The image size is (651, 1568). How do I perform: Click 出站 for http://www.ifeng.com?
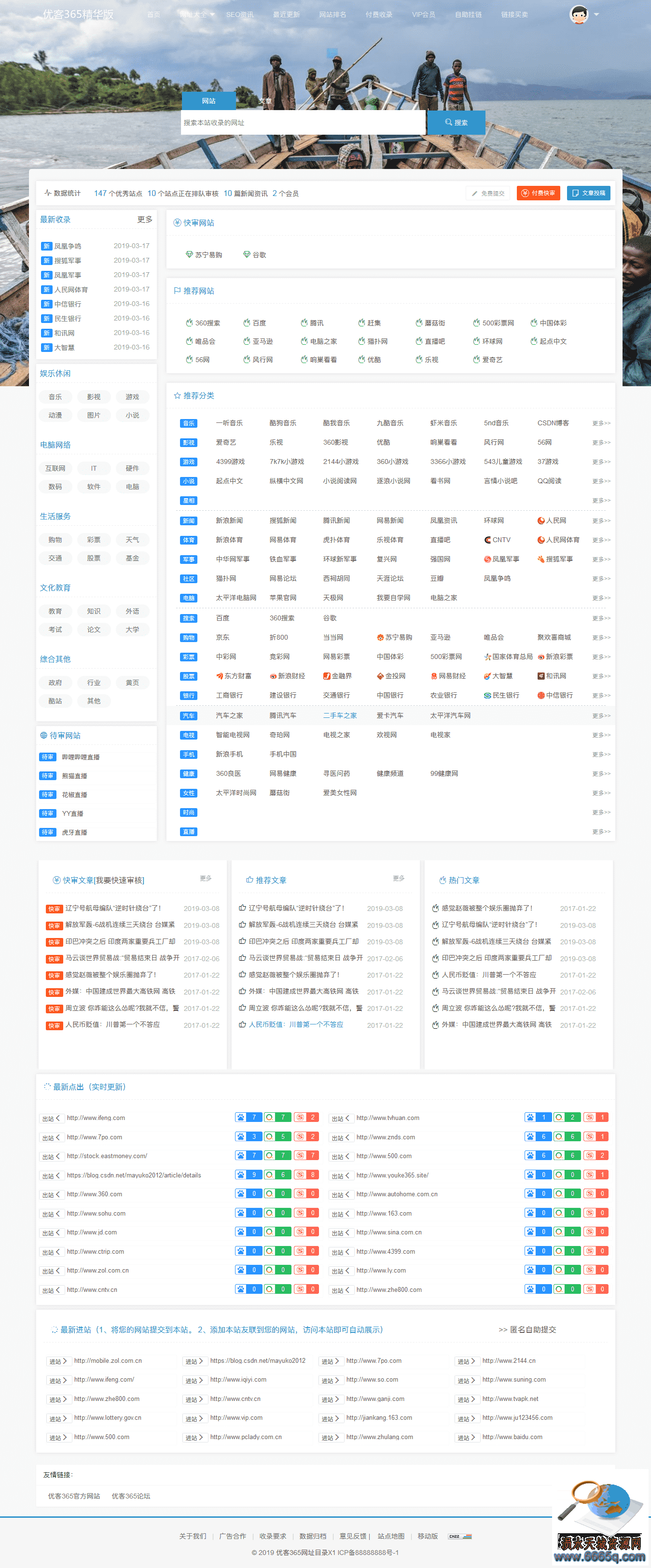(51, 1118)
